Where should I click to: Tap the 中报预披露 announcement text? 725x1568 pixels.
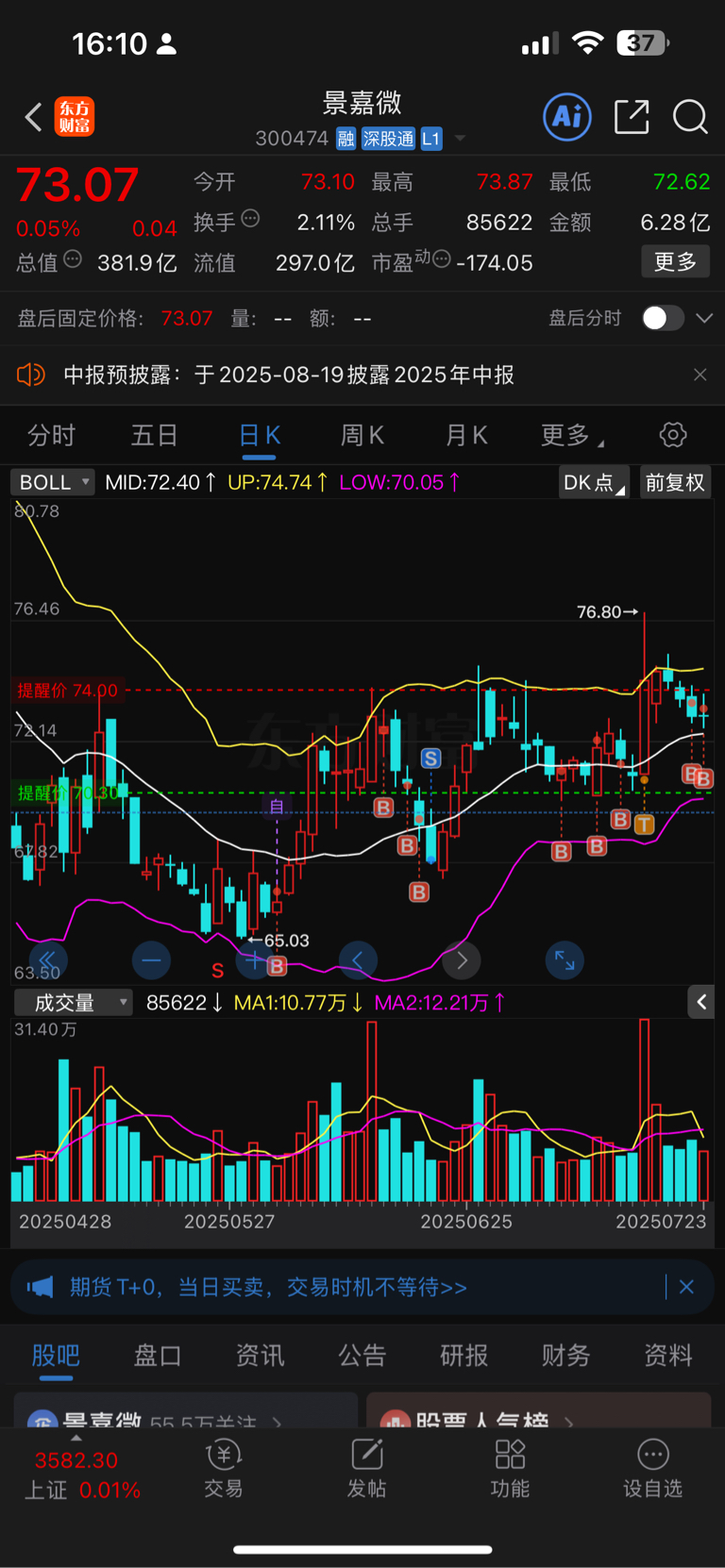point(289,375)
